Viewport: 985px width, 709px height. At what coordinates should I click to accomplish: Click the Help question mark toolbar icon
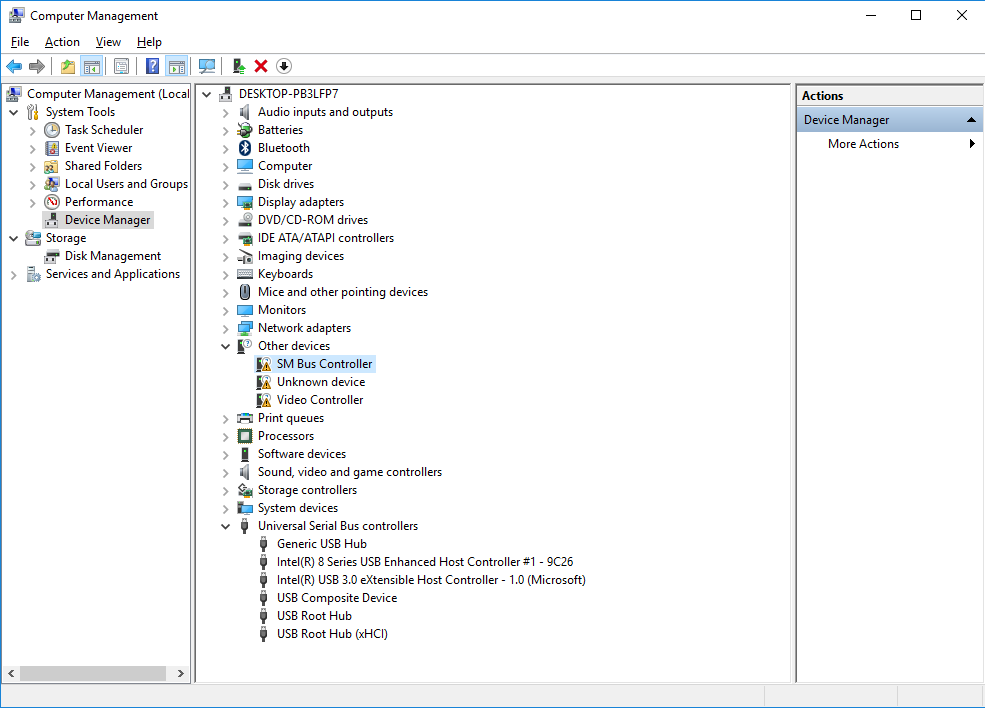(x=151, y=66)
